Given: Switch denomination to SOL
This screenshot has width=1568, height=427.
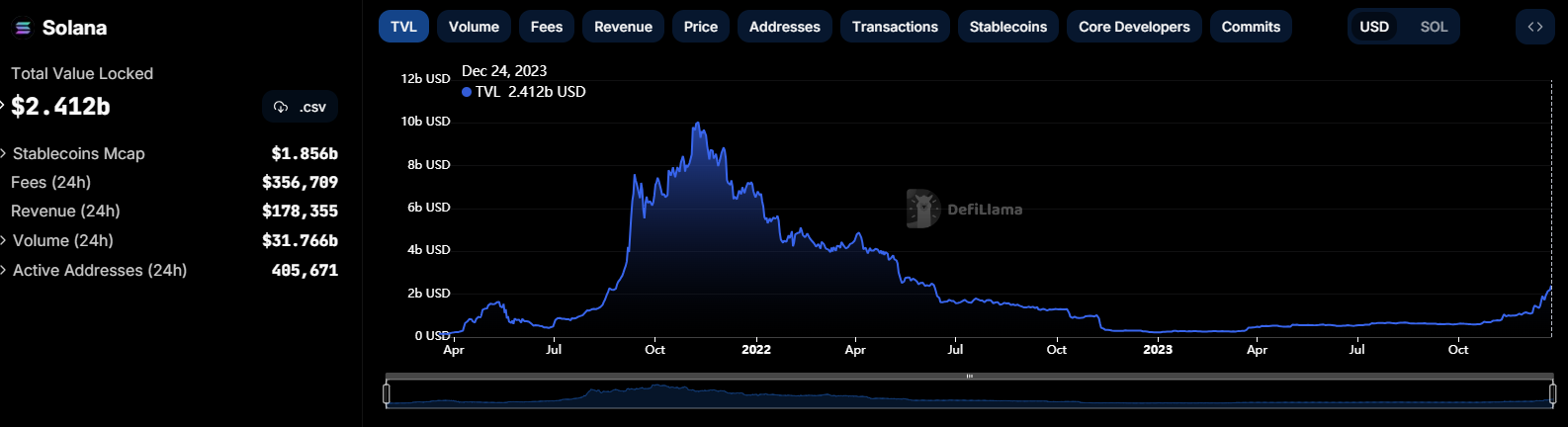Looking at the screenshot, I should click(1434, 27).
